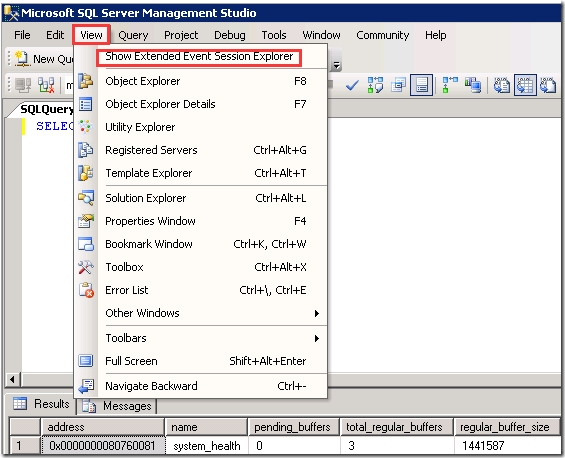Click Disconnect icon with red X
This screenshot has width=565, height=458.
46,85
